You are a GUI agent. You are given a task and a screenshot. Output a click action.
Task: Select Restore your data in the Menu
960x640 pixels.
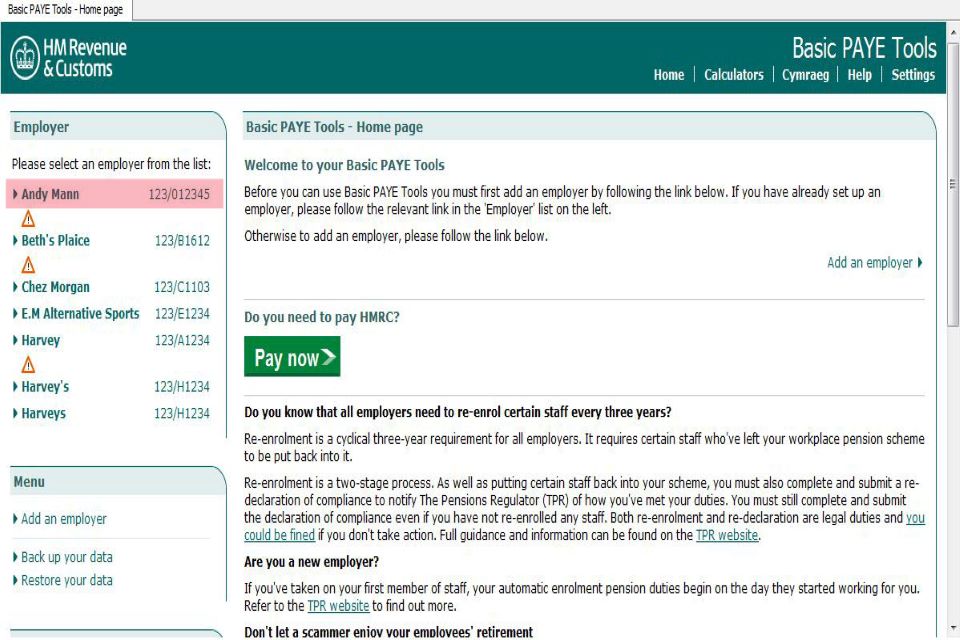point(66,580)
